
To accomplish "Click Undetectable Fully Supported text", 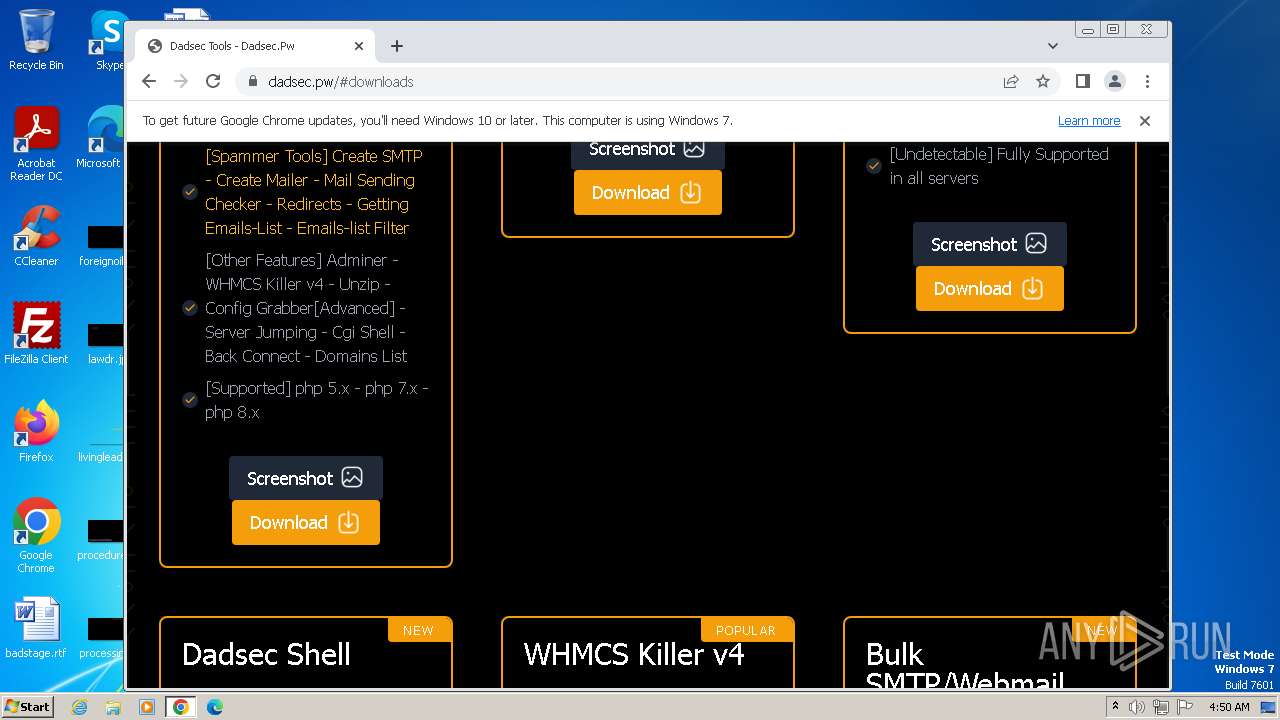I will [x=999, y=166].
